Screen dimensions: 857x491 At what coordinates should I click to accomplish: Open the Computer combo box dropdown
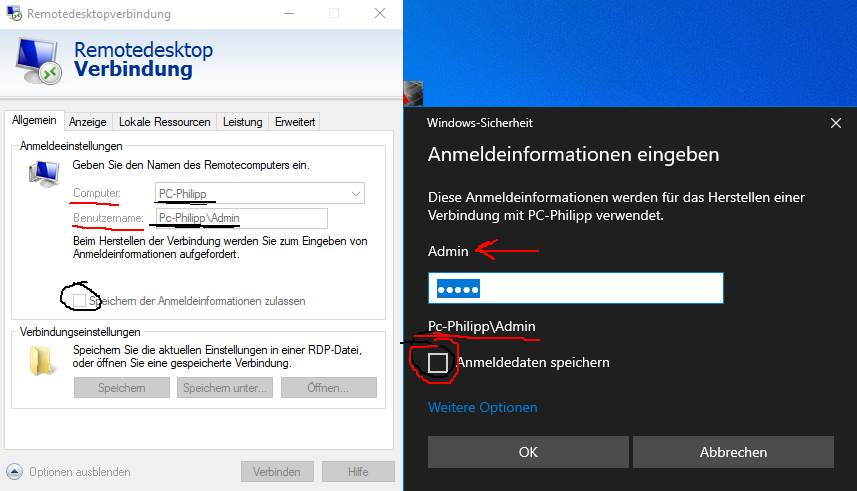coord(356,194)
